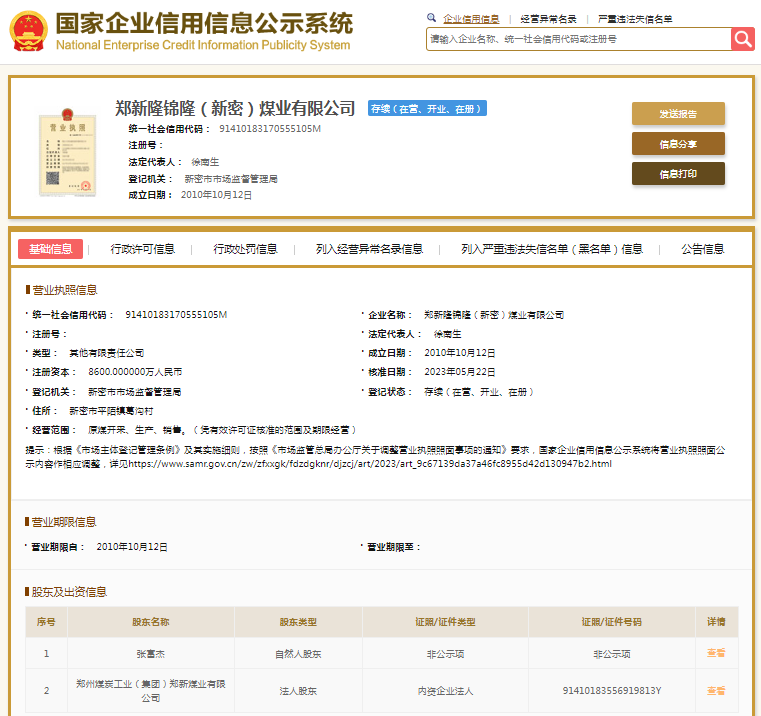Click the red search magnifier button
Image resolution: width=761 pixels, height=716 pixels.
point(742,39)
